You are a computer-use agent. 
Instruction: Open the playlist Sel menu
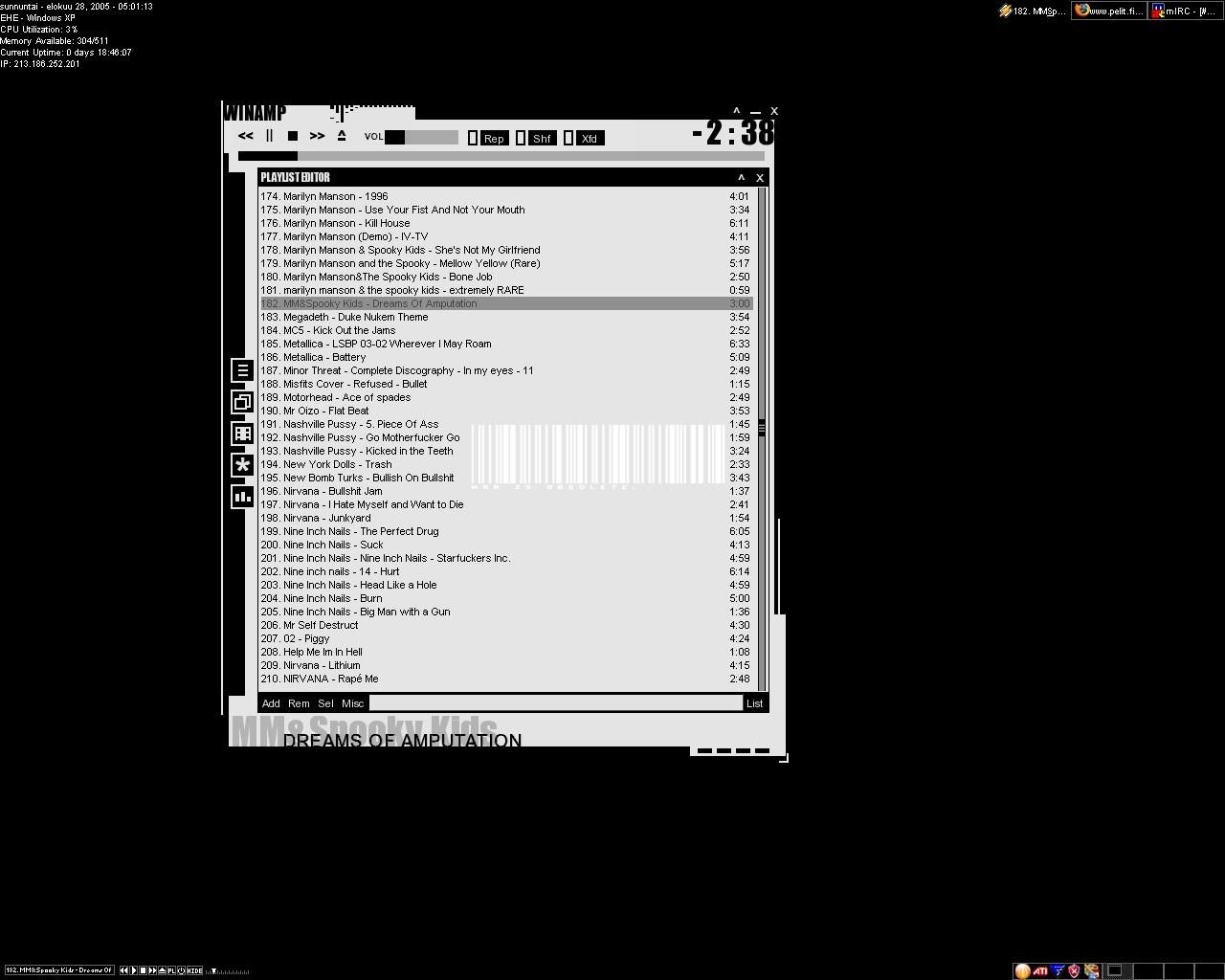tap(325, 703)
